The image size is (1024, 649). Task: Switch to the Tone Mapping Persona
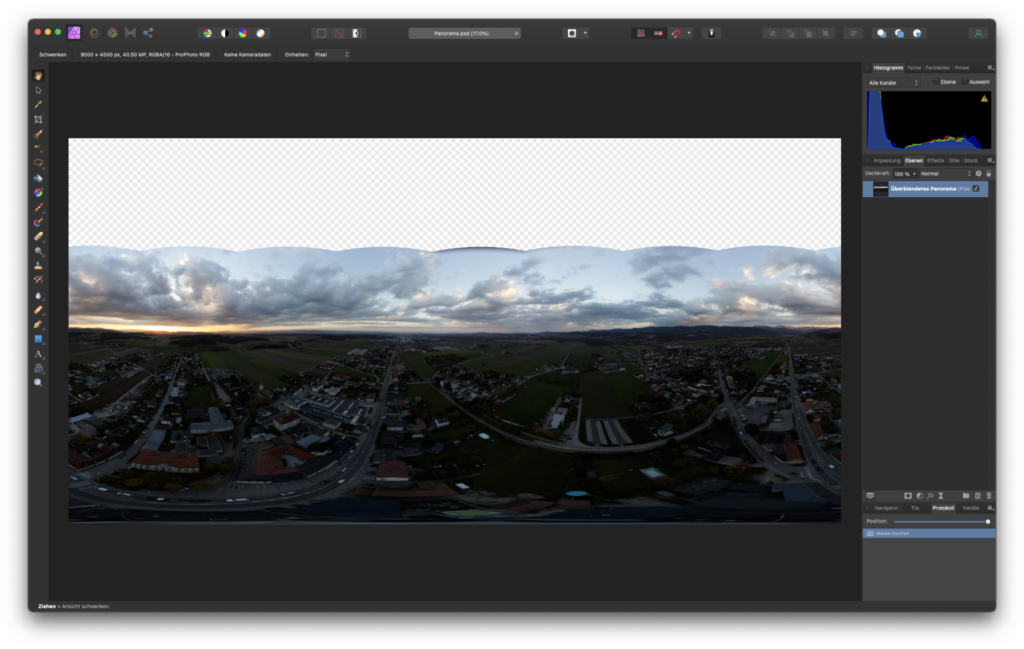131,33
